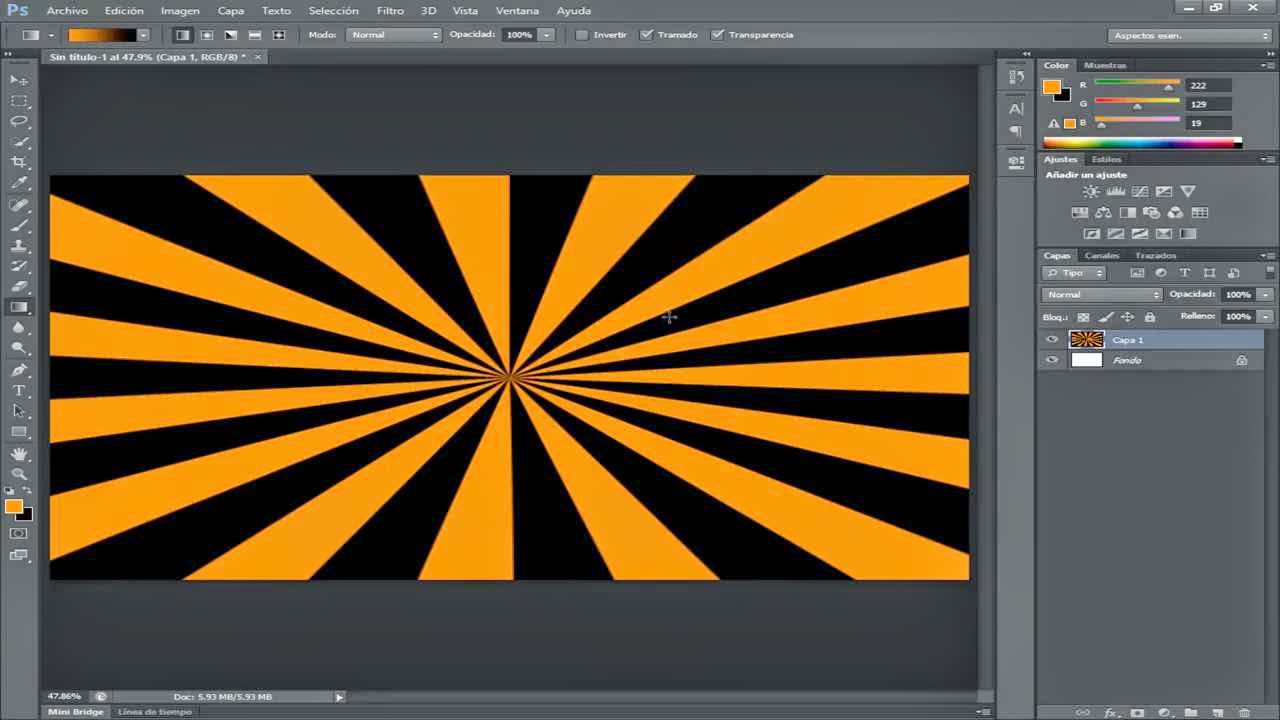Lock transparent pixels in layer
1280x720 pixels.
pos(1083,317)
